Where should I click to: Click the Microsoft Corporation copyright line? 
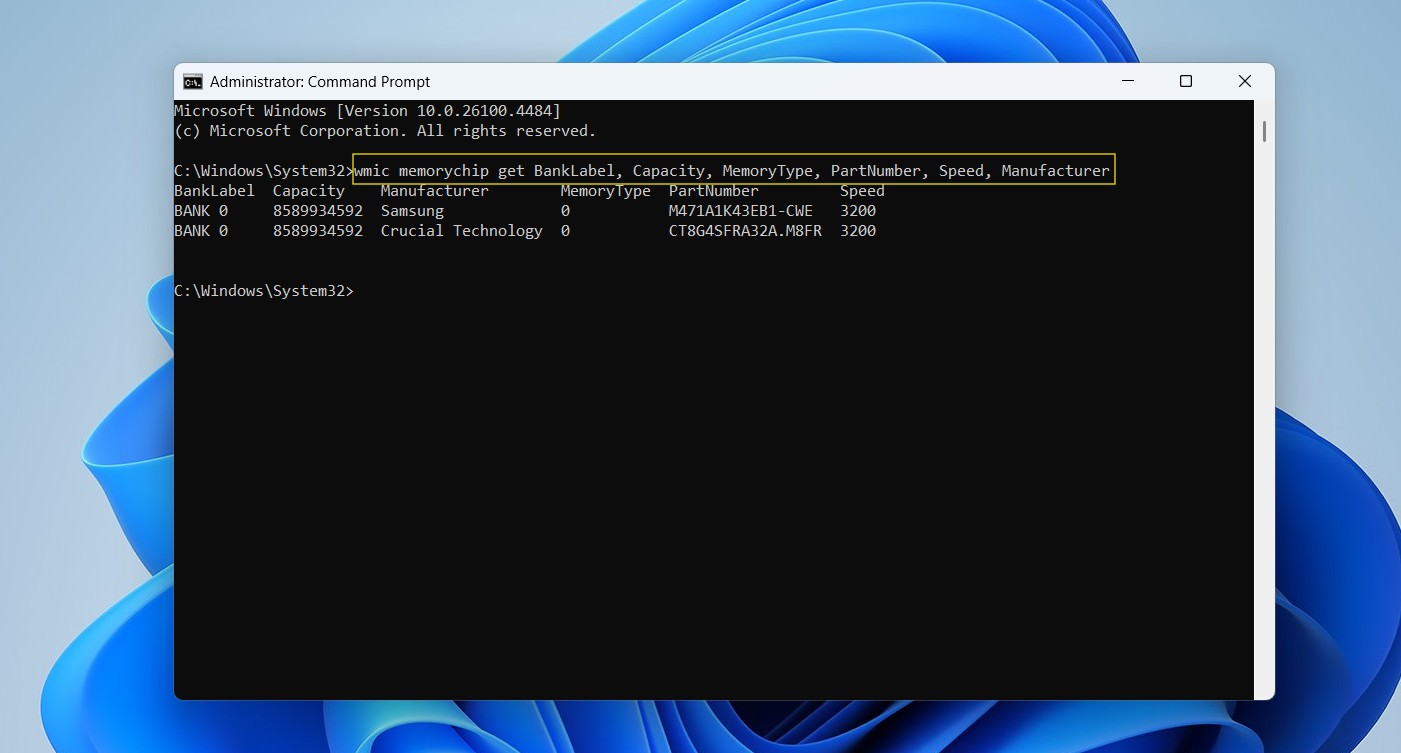click(x=385, y=131)
